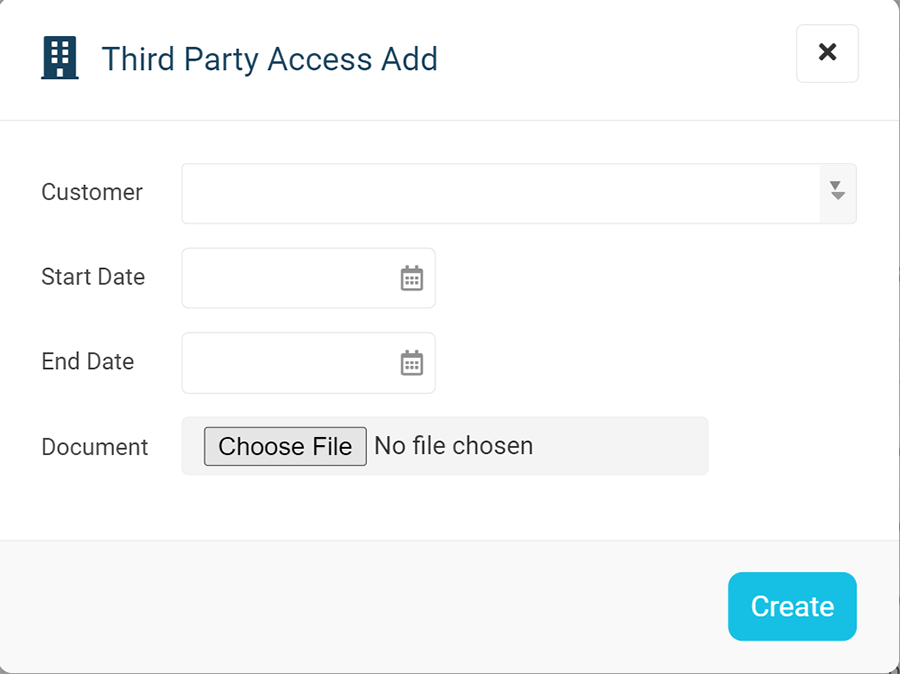The image size is (900, 674).
Task: Click the empty dialog body below Document
Action: coord(448,508)
